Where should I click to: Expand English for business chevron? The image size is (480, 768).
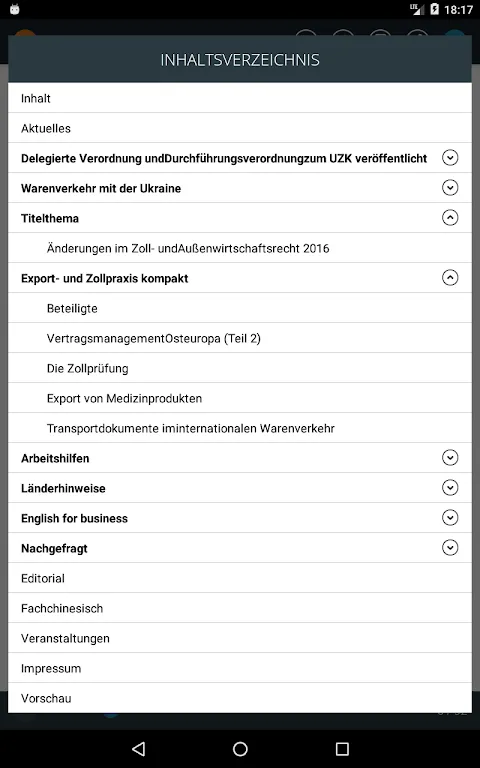[x=450, y=518]
